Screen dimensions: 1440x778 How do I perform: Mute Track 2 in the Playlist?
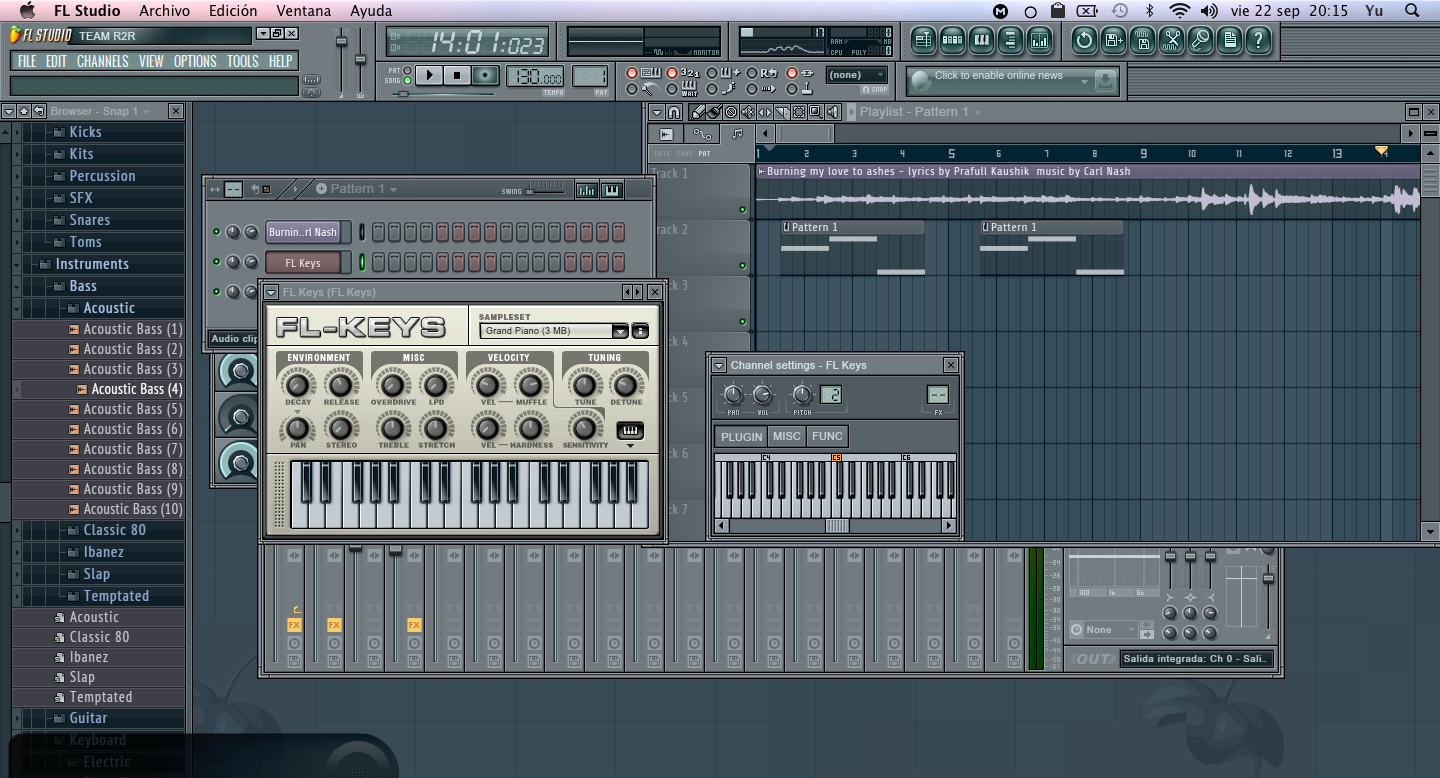point(742,266)
